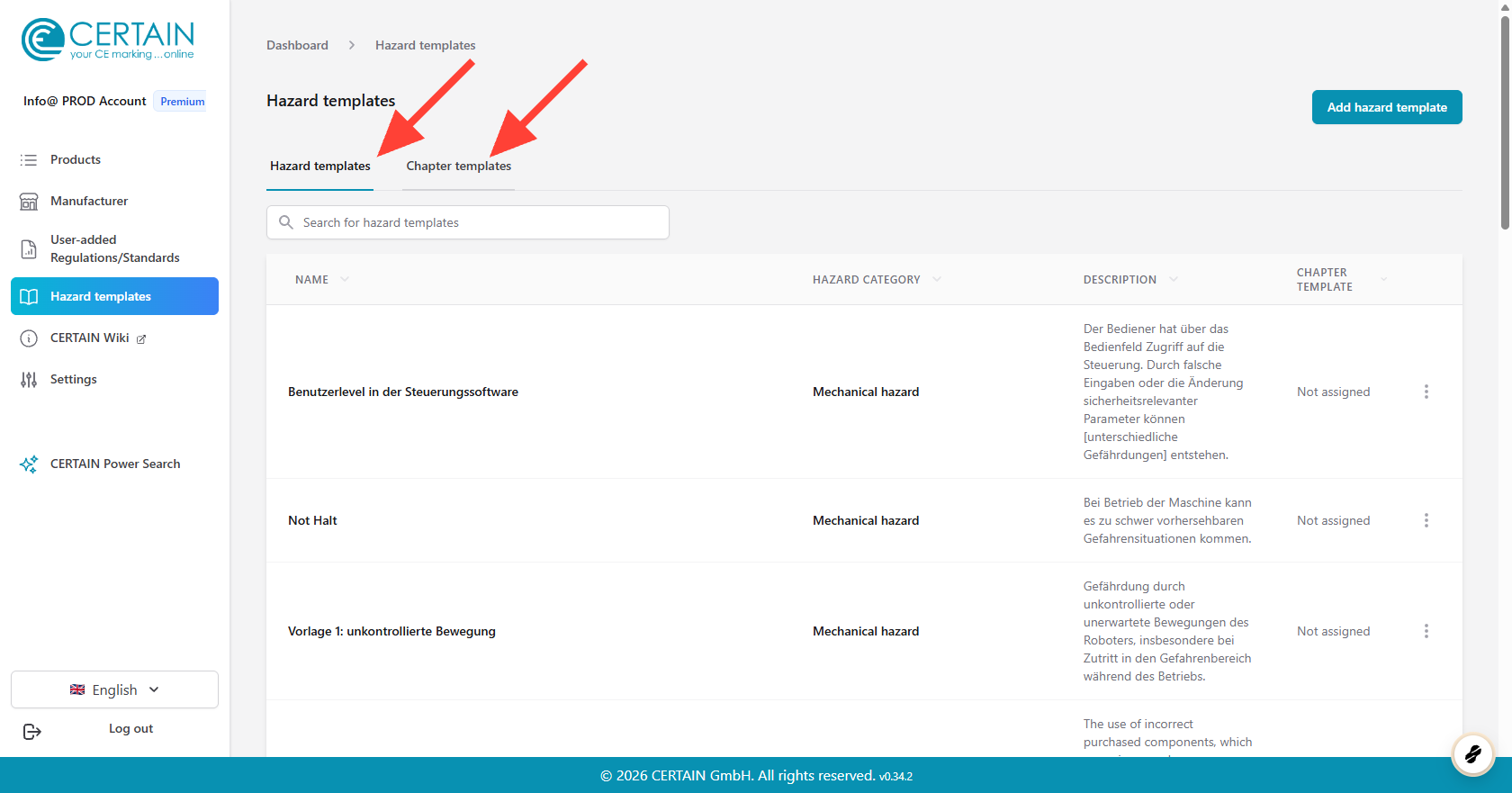Click the copyright footer text

[756, 776]
